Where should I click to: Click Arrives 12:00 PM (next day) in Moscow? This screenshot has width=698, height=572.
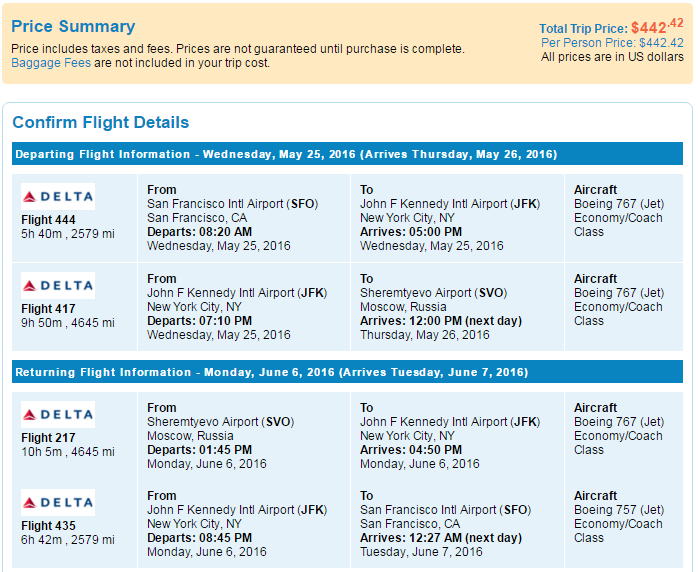tap(441, 321)
